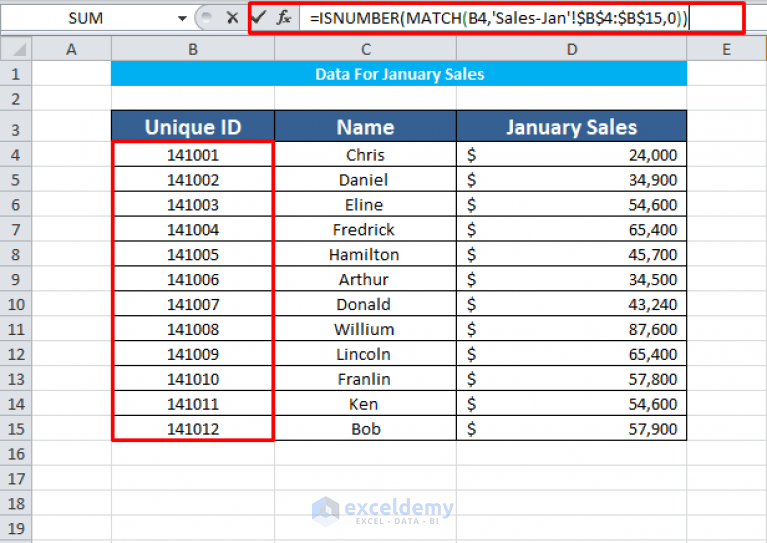This screenshot has width=767, height=543.
Task: Confirm the formula with the checkmark icon
Action: (x=259, y=18)
